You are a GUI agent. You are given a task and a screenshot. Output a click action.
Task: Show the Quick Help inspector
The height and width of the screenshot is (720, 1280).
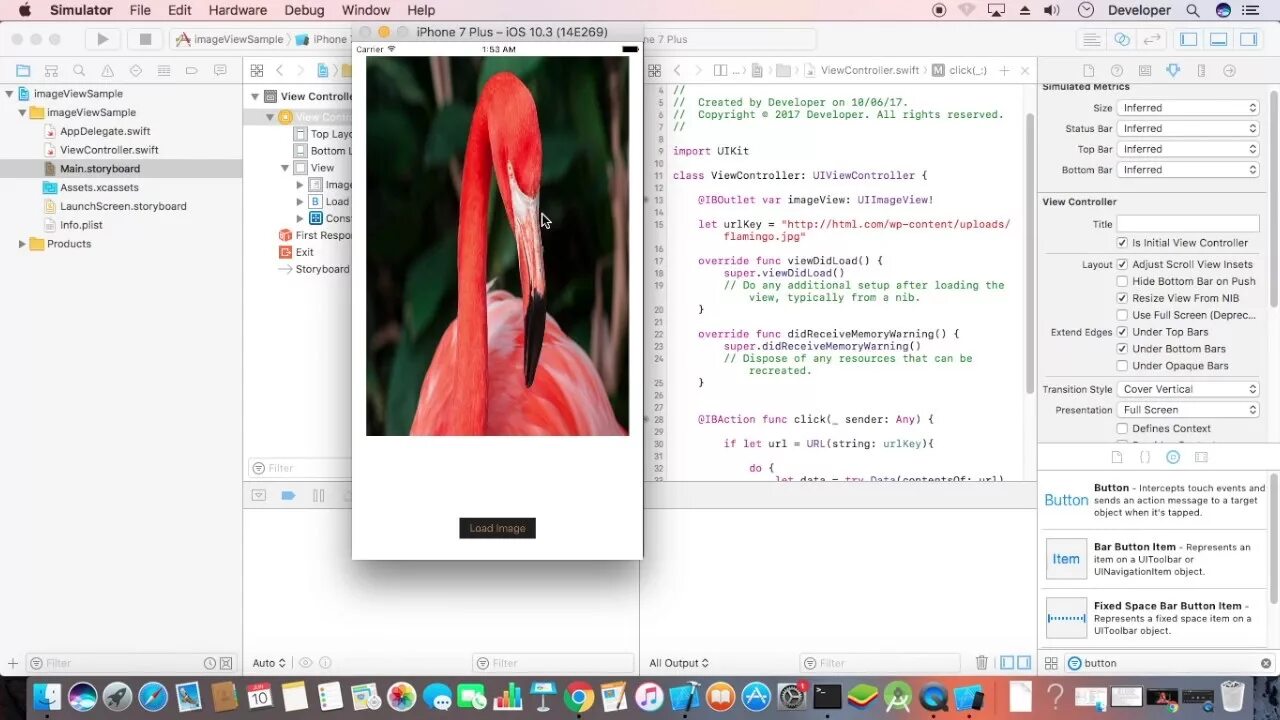click(x=1117, y=71)
